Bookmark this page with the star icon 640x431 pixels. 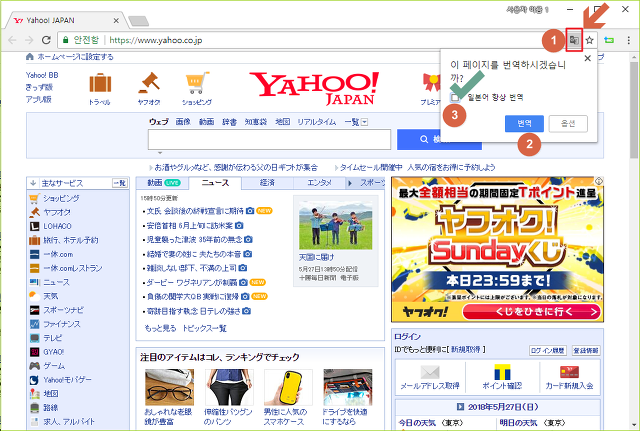pos(589,40)
